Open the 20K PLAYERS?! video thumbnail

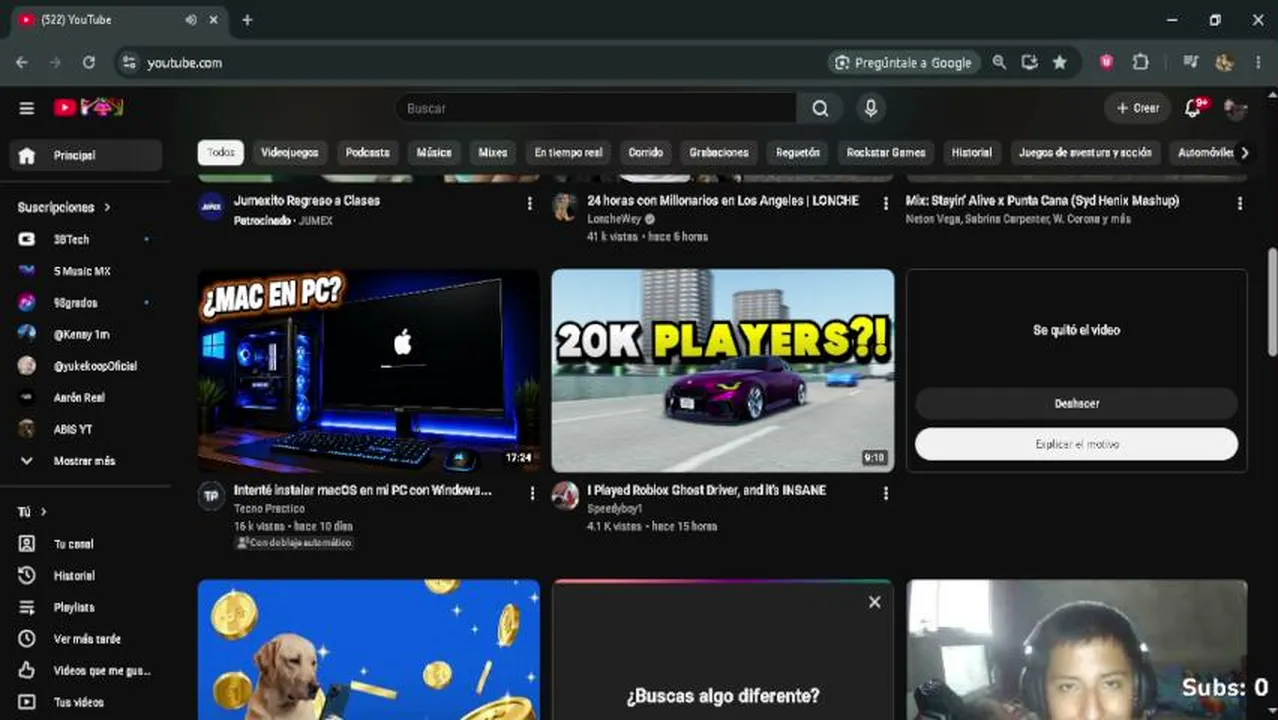723,370
